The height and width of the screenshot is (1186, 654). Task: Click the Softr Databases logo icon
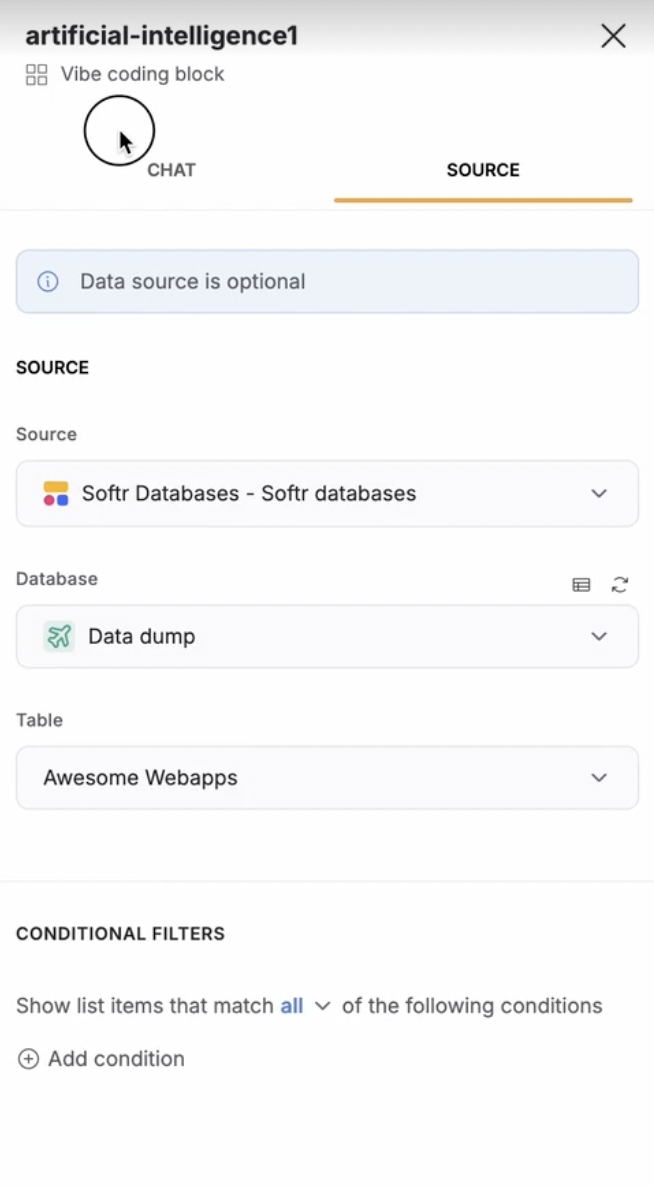56,494
